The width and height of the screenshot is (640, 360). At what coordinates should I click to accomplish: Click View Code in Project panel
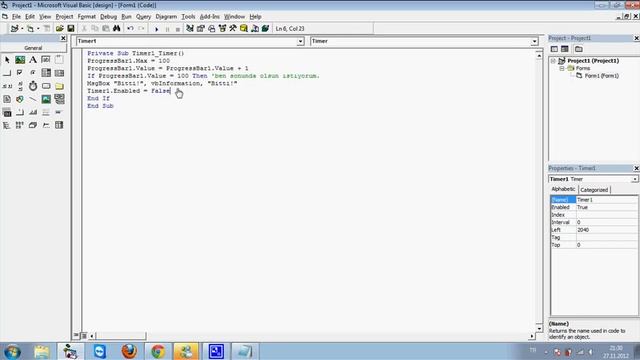pos(554,49)
